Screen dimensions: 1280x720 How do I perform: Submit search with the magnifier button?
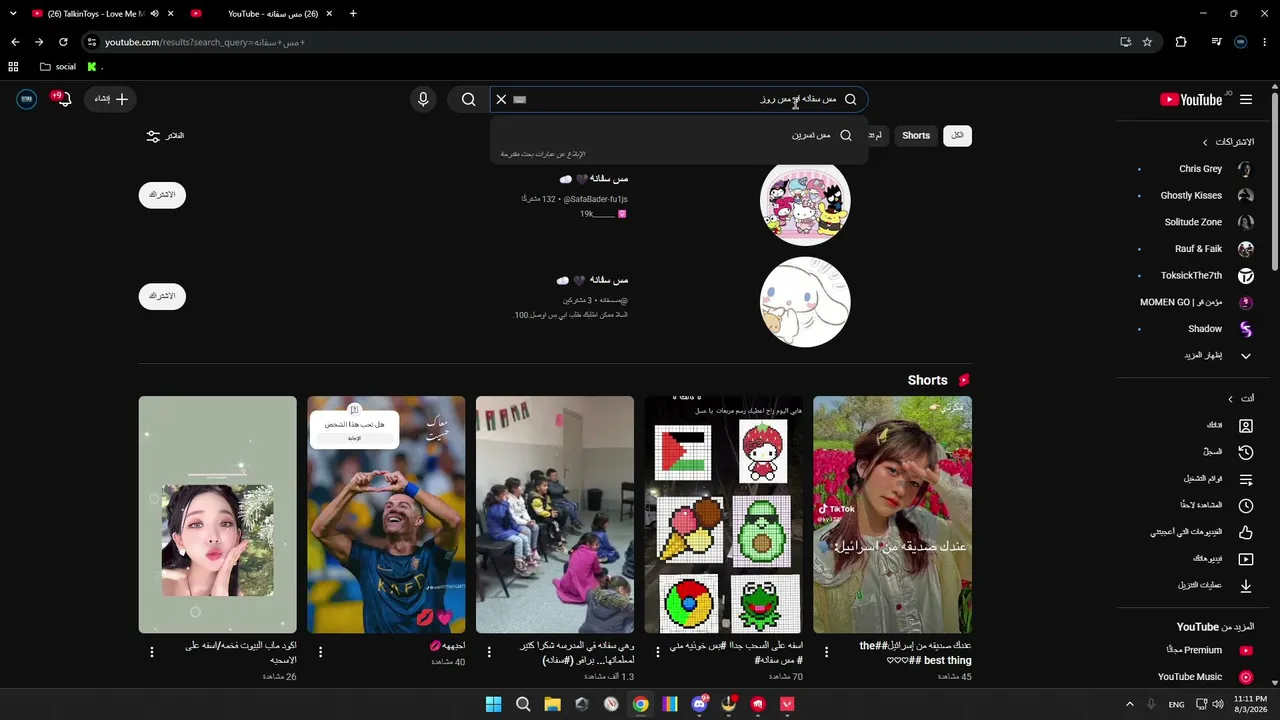pyautogui.click(x=468, y=99)
